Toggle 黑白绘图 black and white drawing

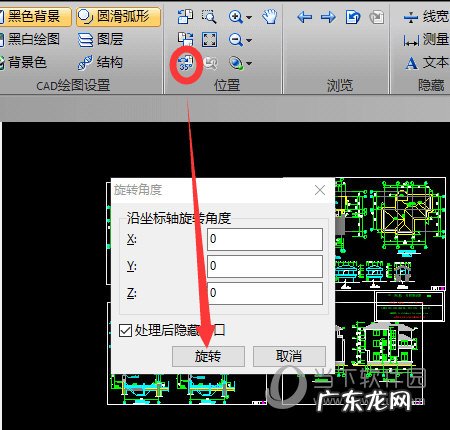[x=30, y=39]
